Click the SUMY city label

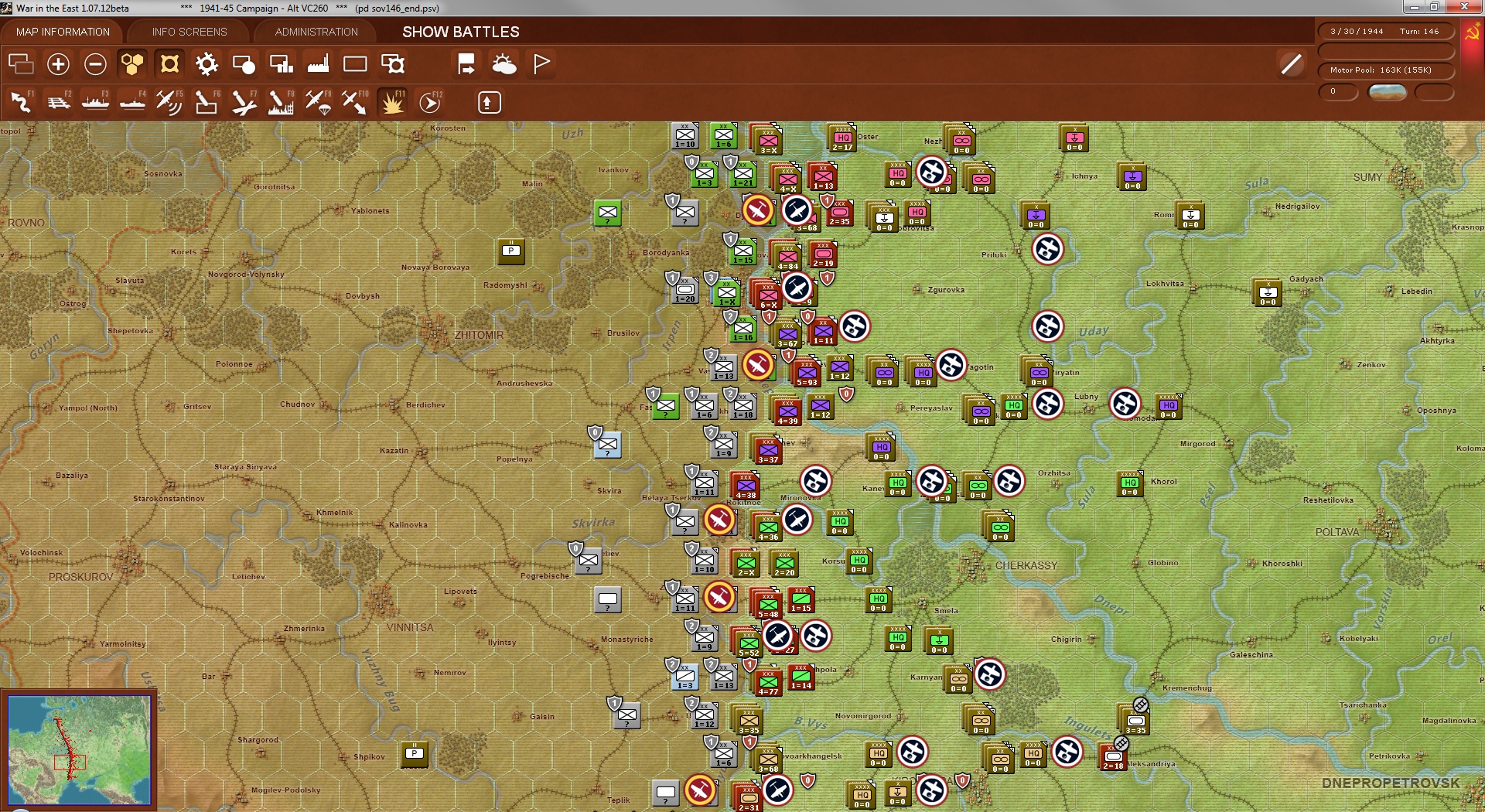click(x=1367, y=177)
